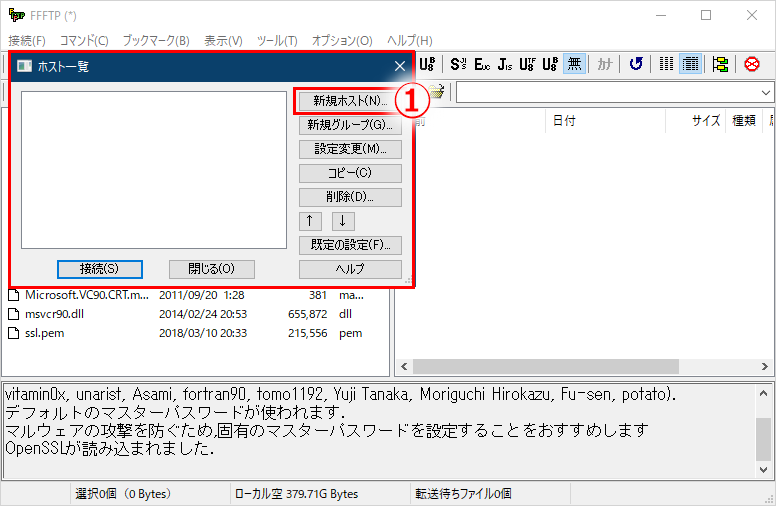The width and height of the screenshot is (776, 506).
Task: Open the 接続(F) menu
Action: point(27,40)
